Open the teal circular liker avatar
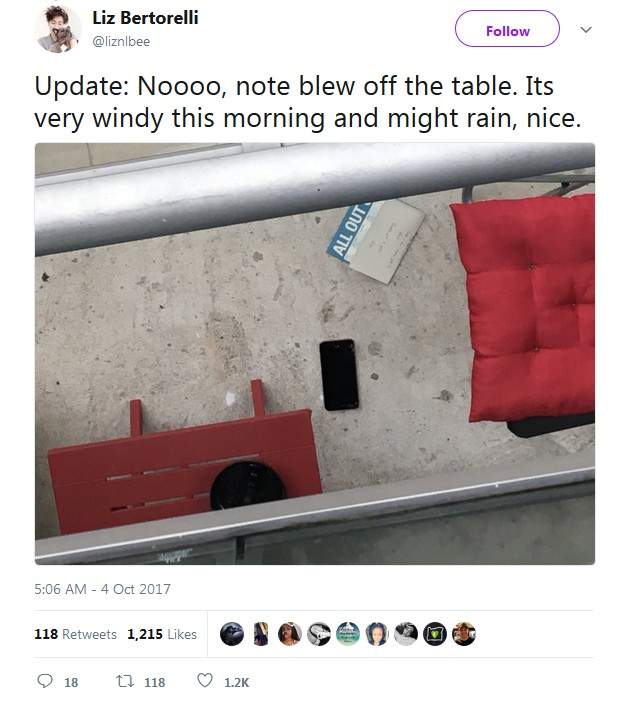Viewport: 624px width, 705px height. [348, 634]
